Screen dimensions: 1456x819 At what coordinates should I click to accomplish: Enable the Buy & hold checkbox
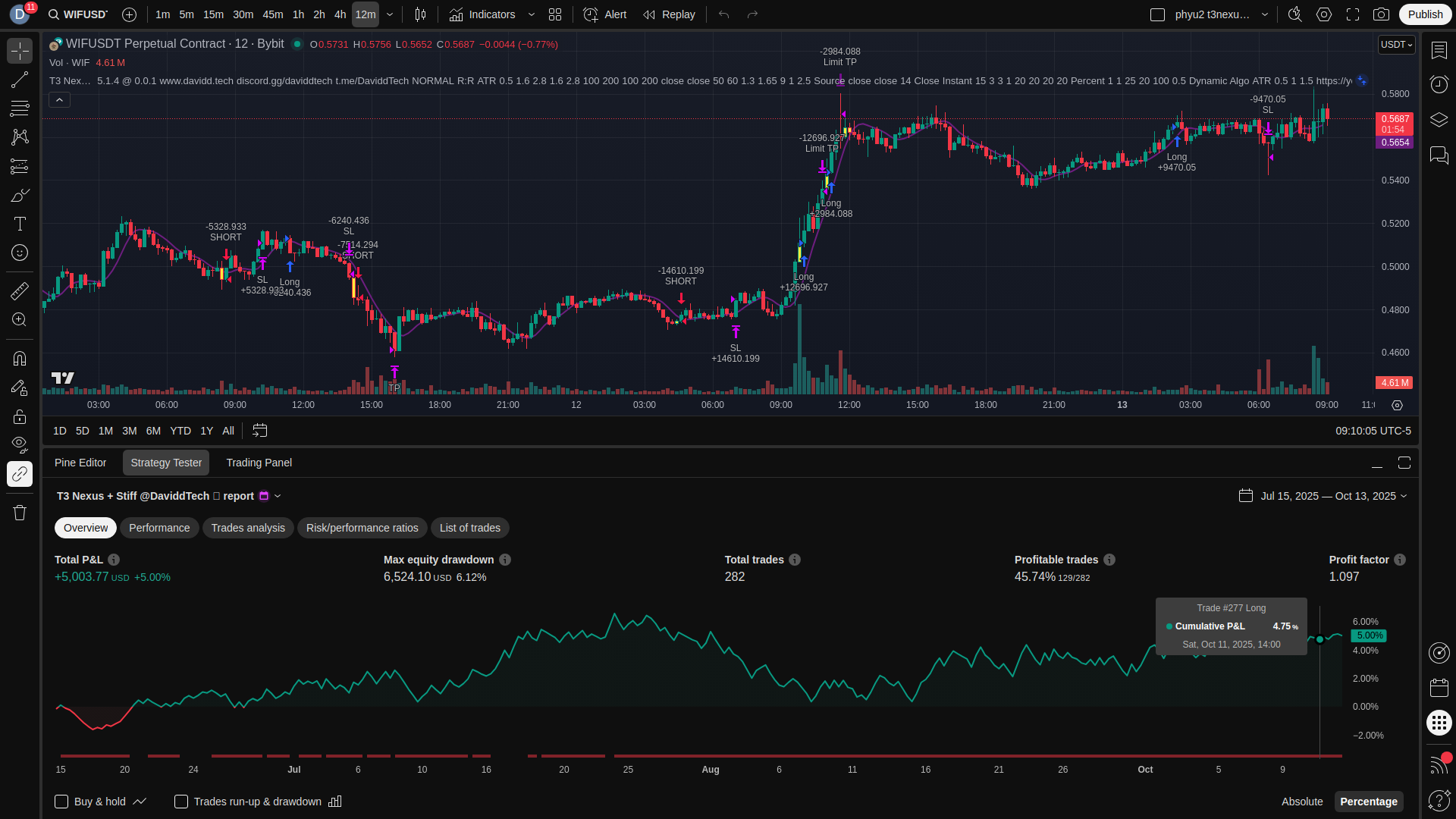61,802
